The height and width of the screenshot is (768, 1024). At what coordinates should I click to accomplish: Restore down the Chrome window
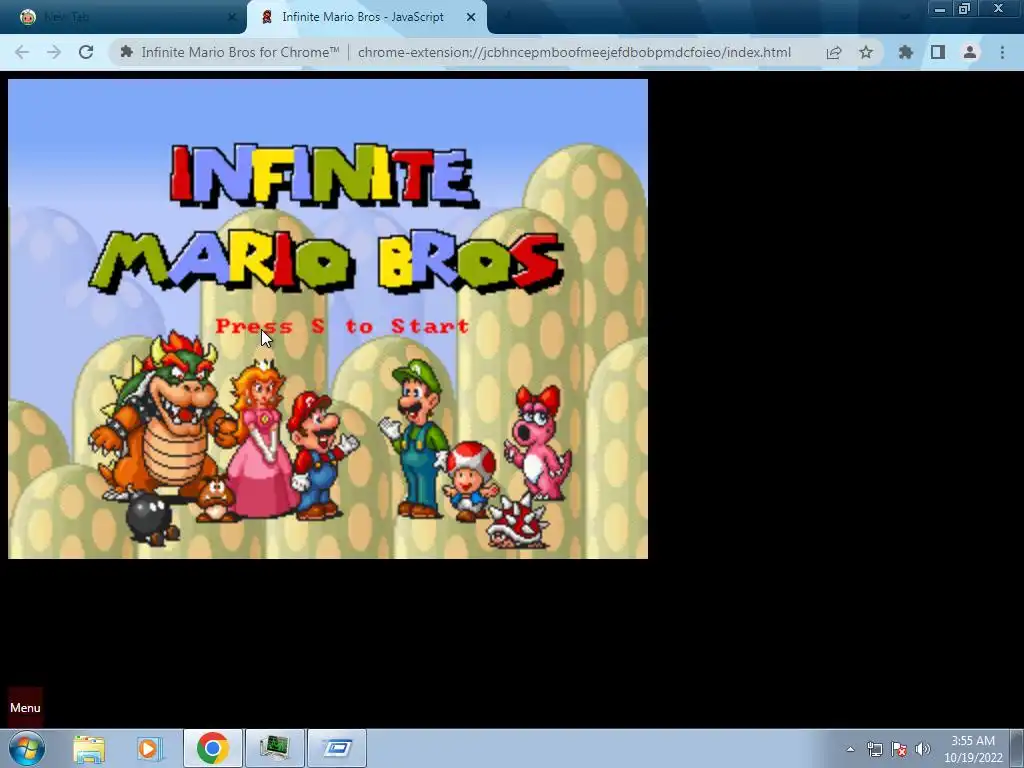[965, 9]
